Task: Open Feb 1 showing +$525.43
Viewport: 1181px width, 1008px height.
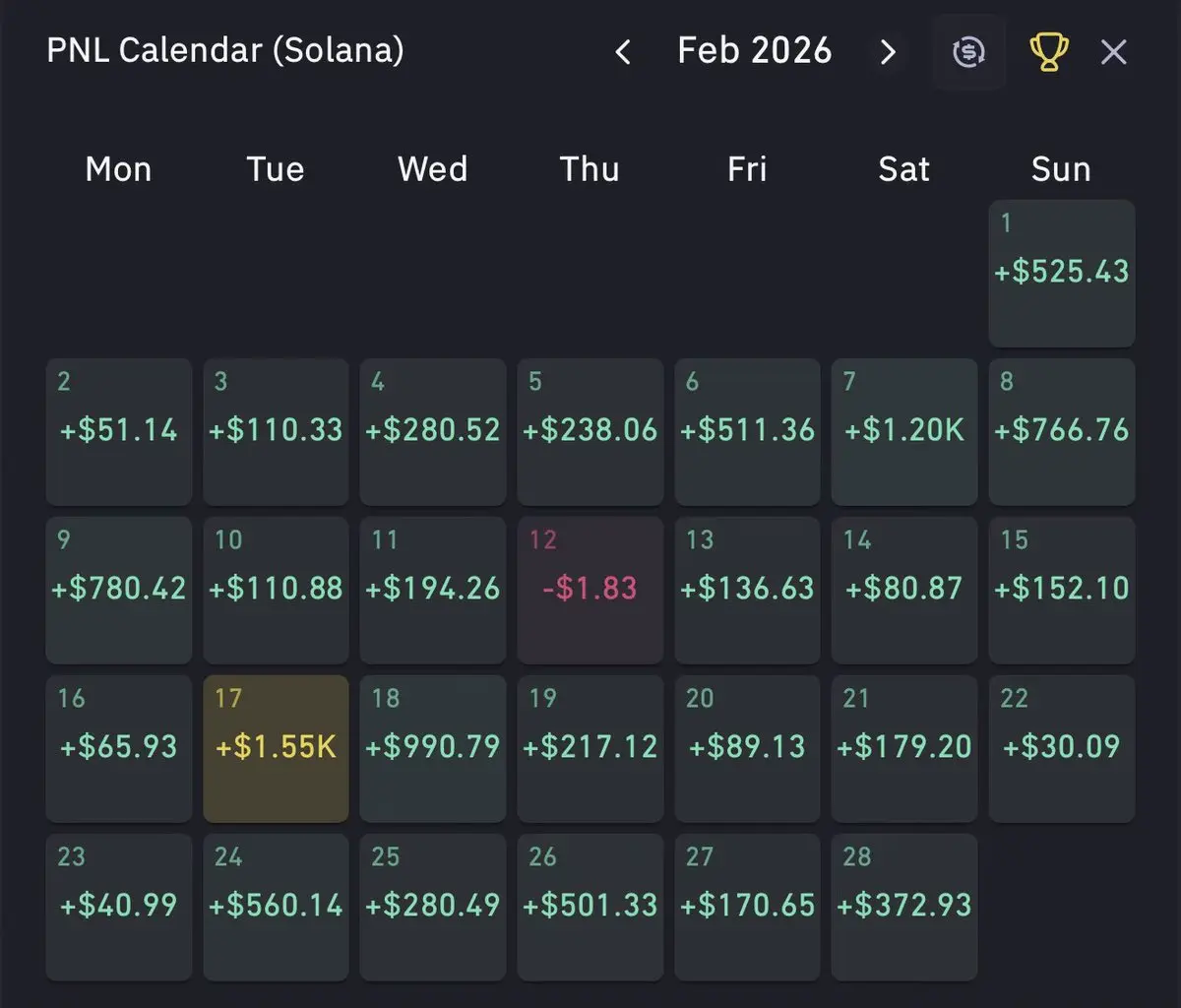Action: [1061, 273]
